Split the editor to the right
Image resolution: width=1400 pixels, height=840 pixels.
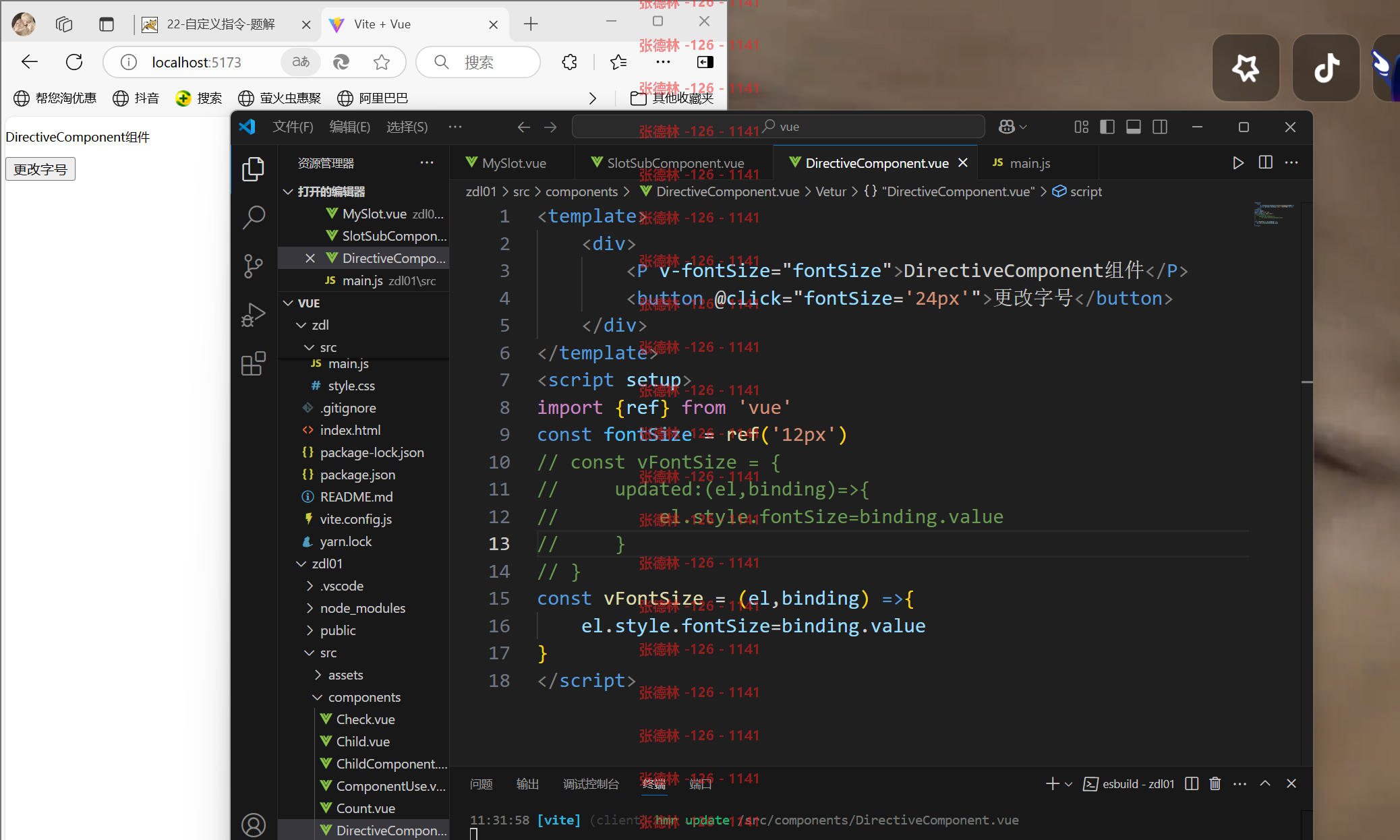click(1266, 162)
